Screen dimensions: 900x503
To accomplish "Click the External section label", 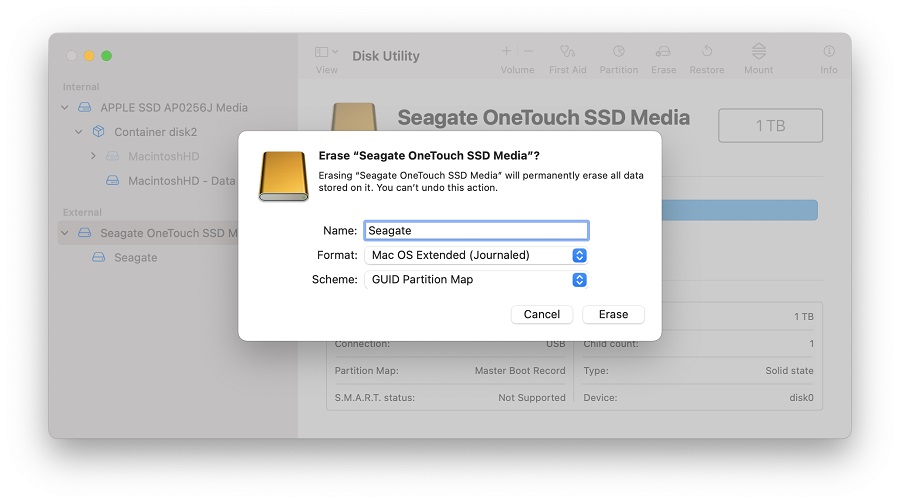I will (82, 212).
